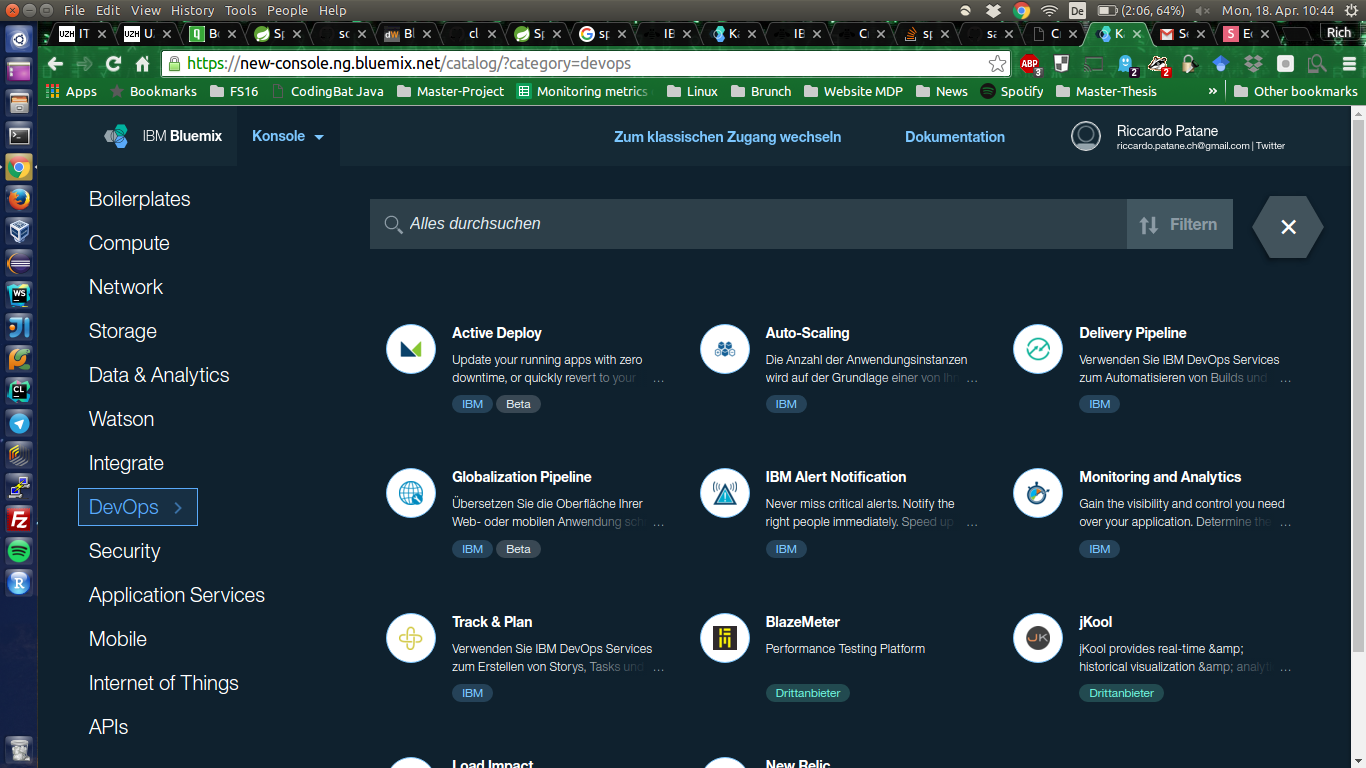Open the BlazeMeter service icon
The image size is (1366, 768).
coord(725,638)
